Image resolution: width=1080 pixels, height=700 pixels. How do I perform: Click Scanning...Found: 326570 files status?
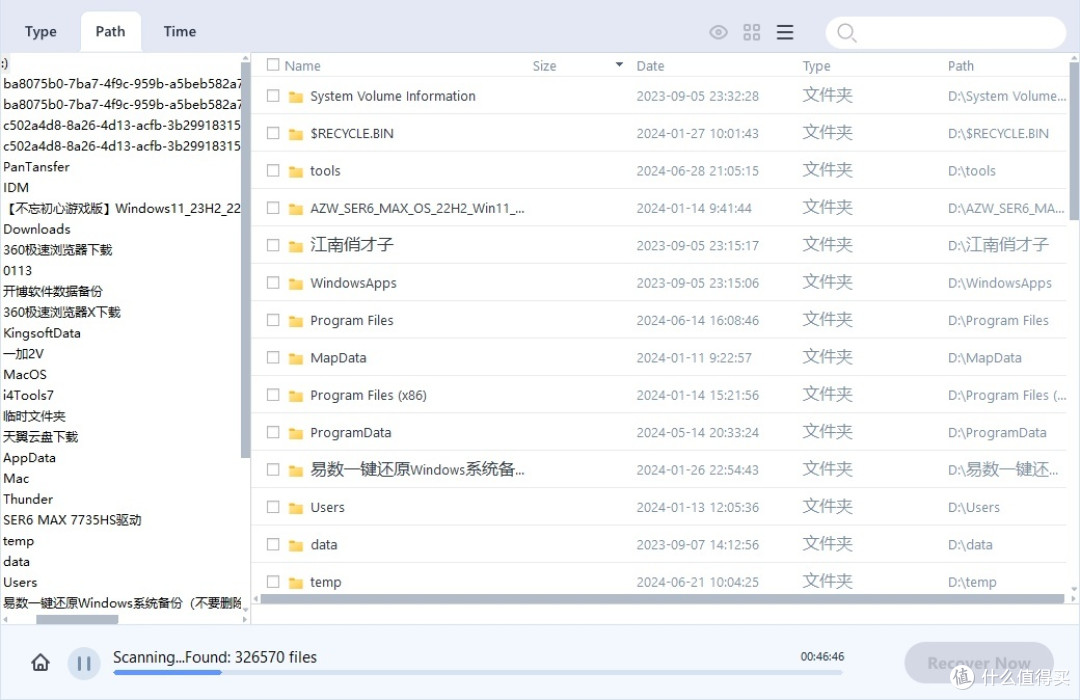tap(215, 657)
